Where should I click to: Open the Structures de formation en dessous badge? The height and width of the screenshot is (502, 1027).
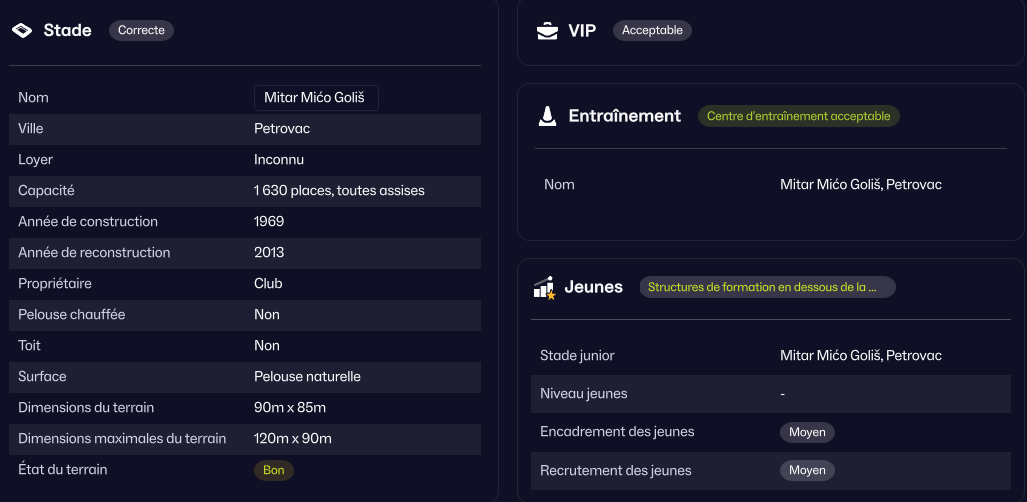pos(766,288)
